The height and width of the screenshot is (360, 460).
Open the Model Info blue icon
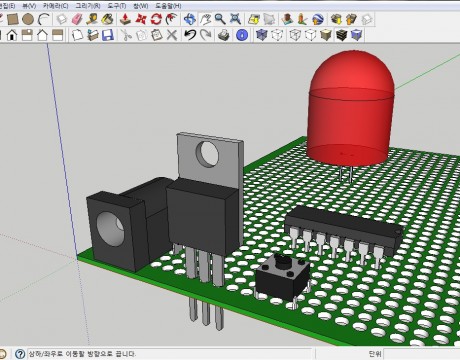pos(242,35)
